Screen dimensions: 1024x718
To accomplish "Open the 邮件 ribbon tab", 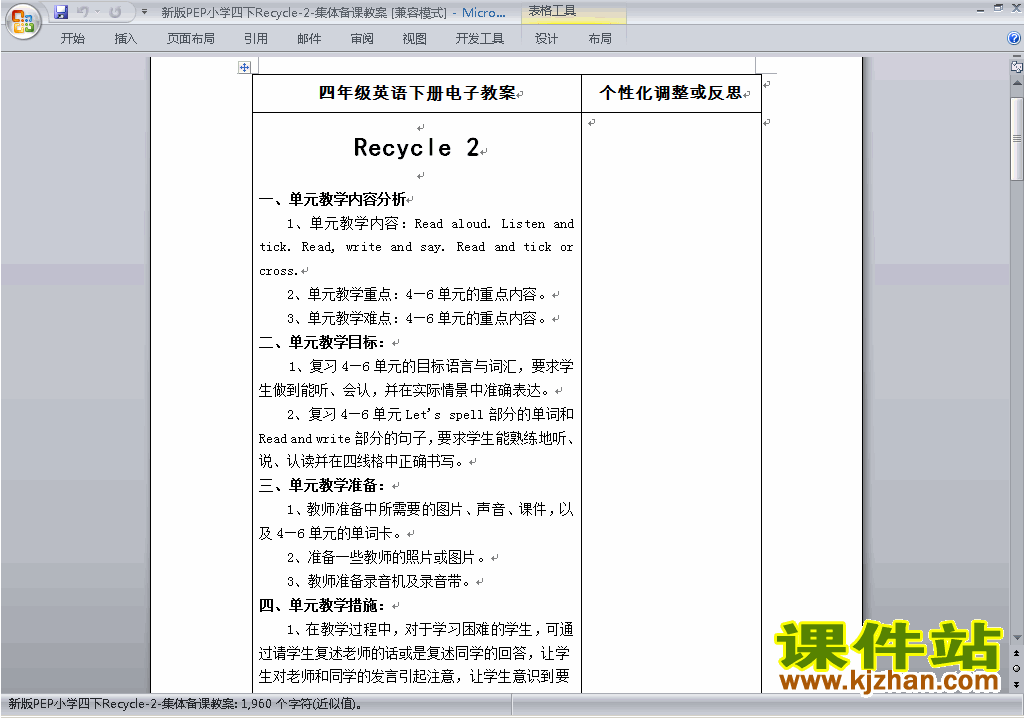I will click(x=309, y=39).
